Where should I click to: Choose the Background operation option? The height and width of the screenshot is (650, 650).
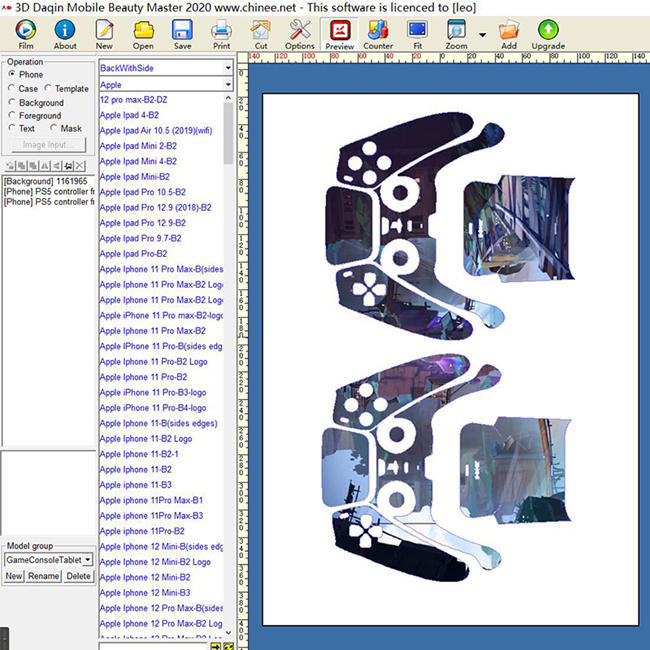11,103
